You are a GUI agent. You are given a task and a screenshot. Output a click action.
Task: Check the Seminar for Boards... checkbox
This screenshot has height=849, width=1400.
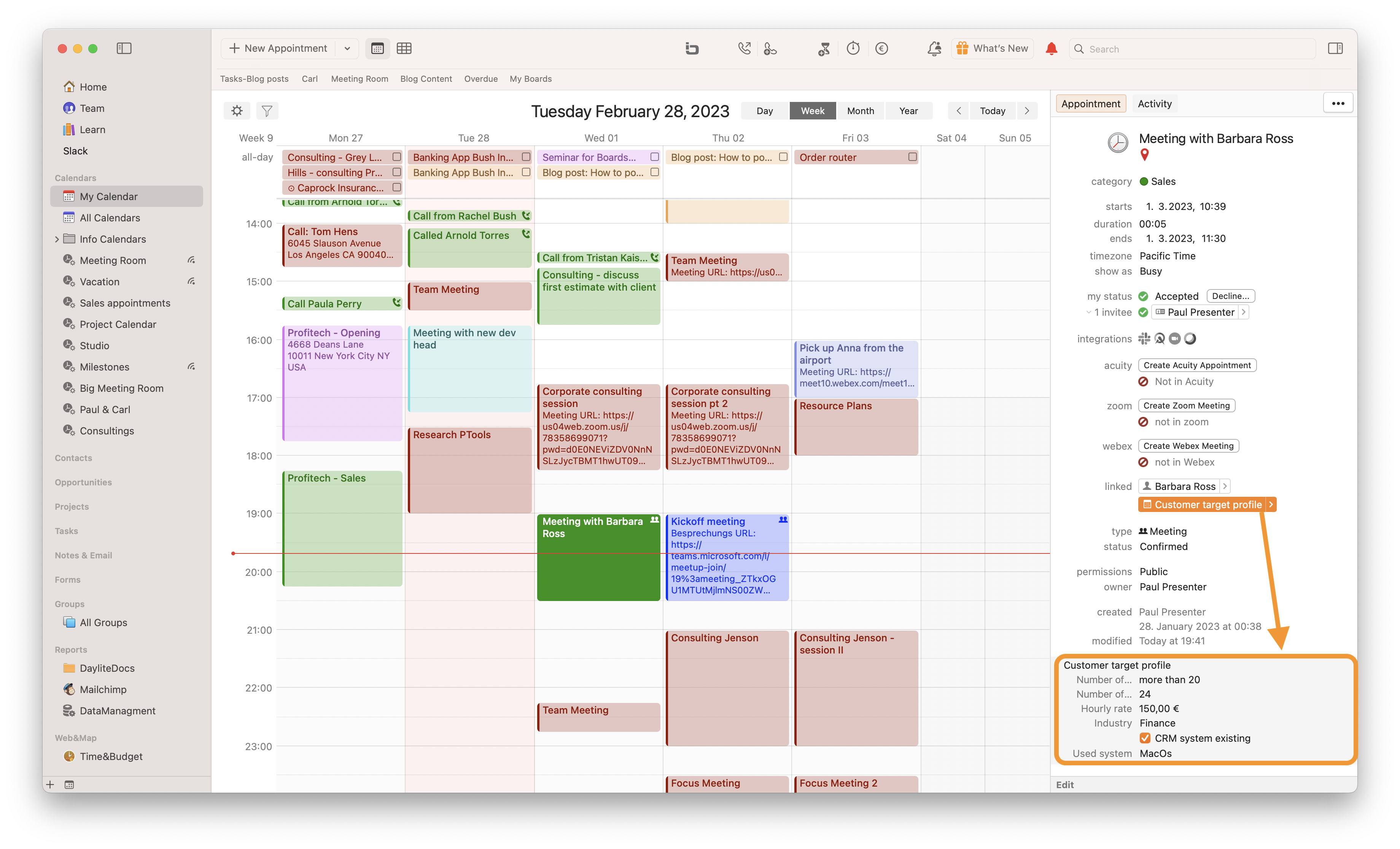pos(654,156)
